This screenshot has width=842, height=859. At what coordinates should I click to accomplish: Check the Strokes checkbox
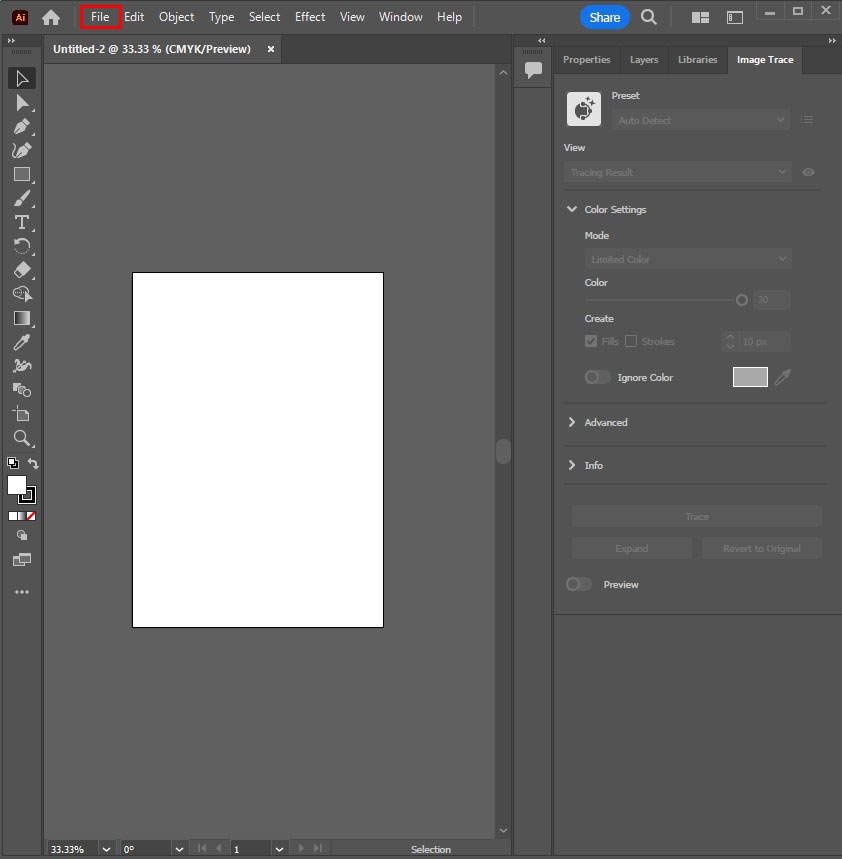coord(631,341)
